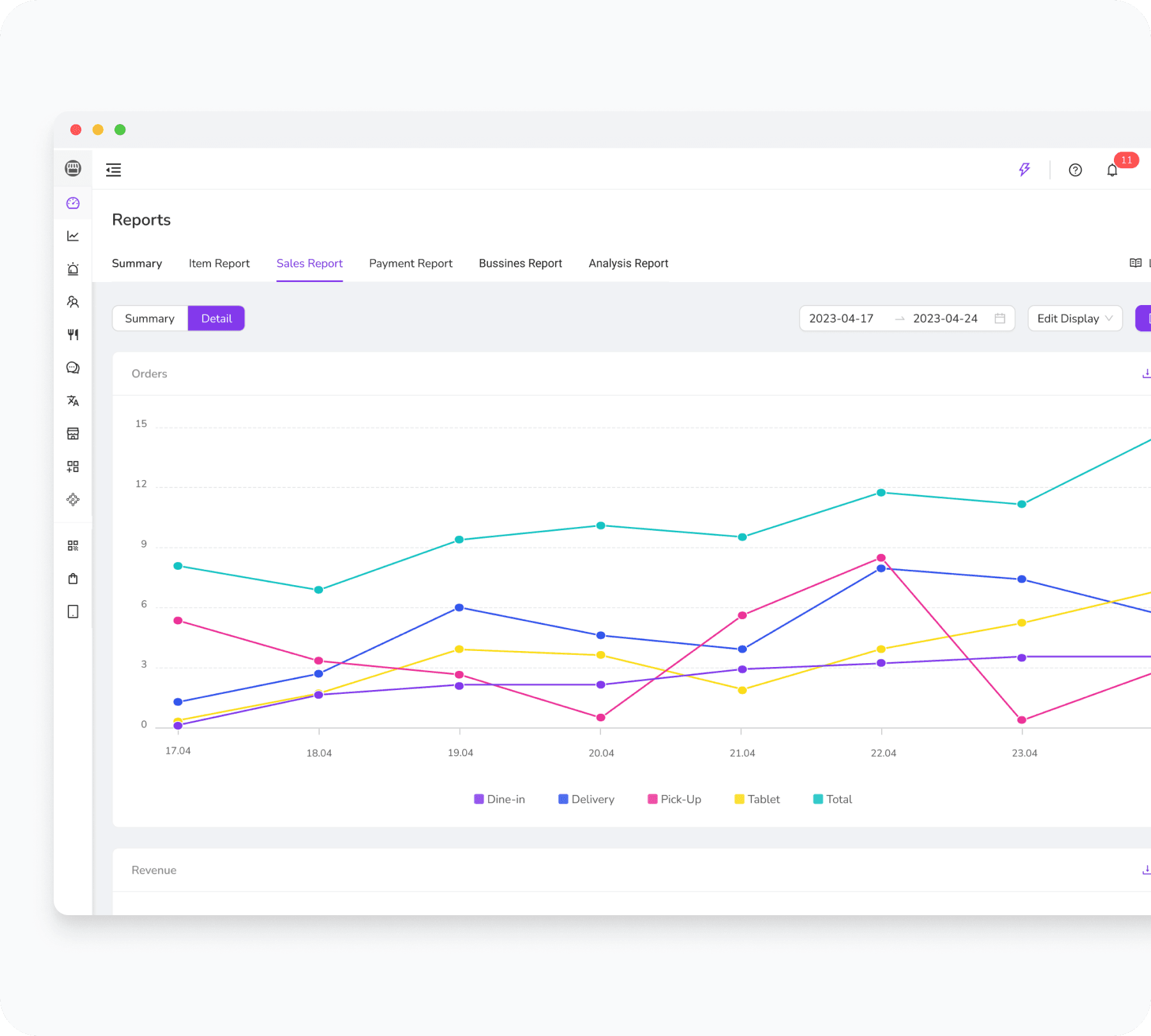Expand the Edit Display dropdown

click(1074, 318)
